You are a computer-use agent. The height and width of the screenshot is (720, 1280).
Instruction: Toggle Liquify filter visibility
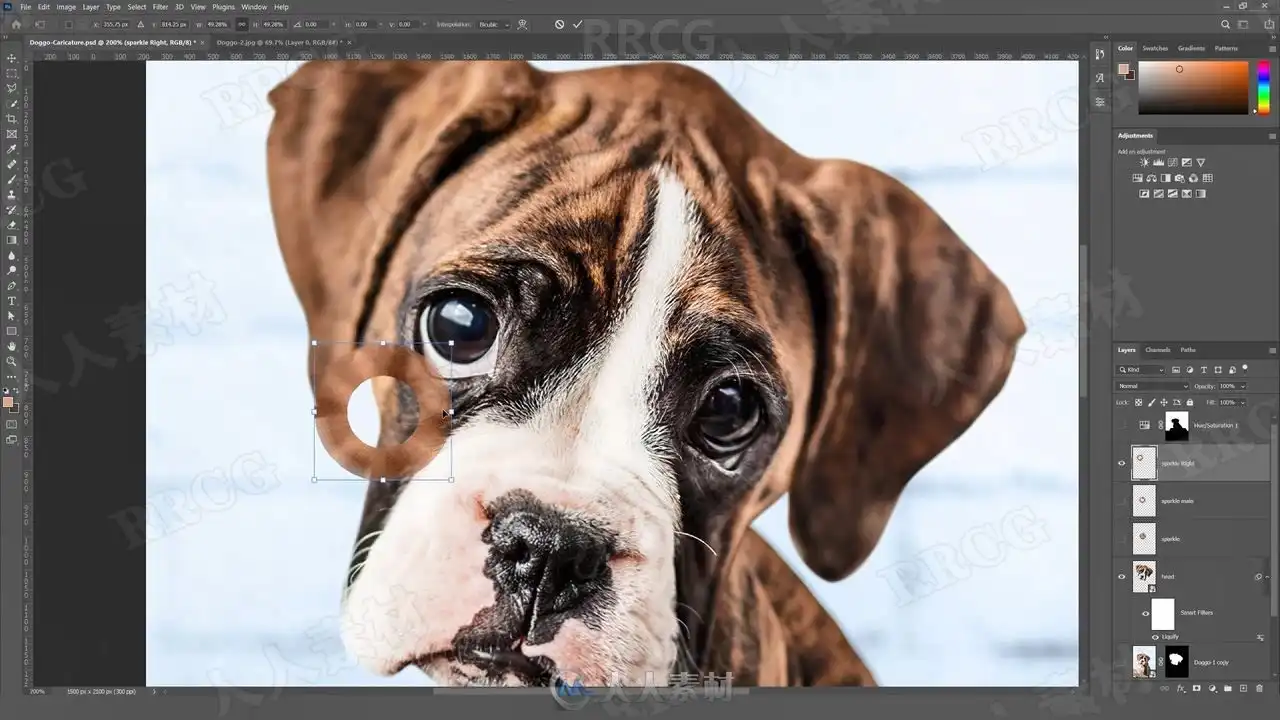(x=1155, y=636)
